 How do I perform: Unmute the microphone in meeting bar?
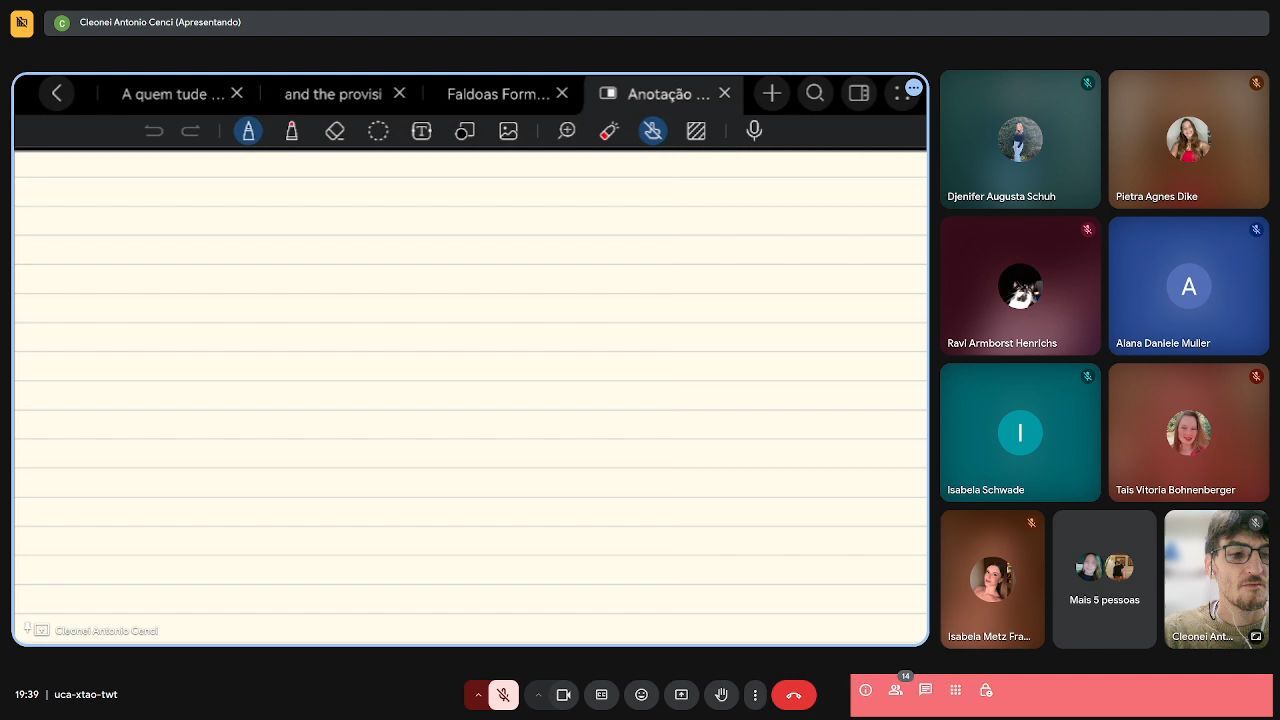[503, 695]
